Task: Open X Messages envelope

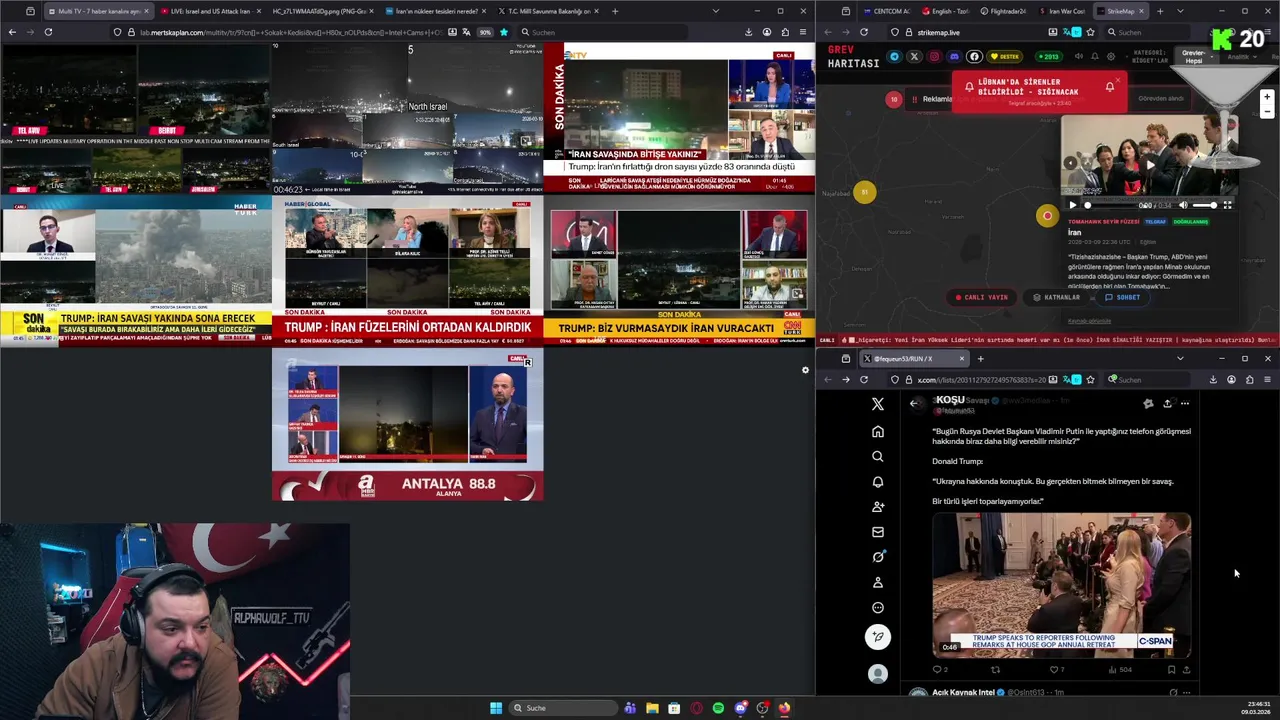Action: pyautogui.click(x=878, y=532)
